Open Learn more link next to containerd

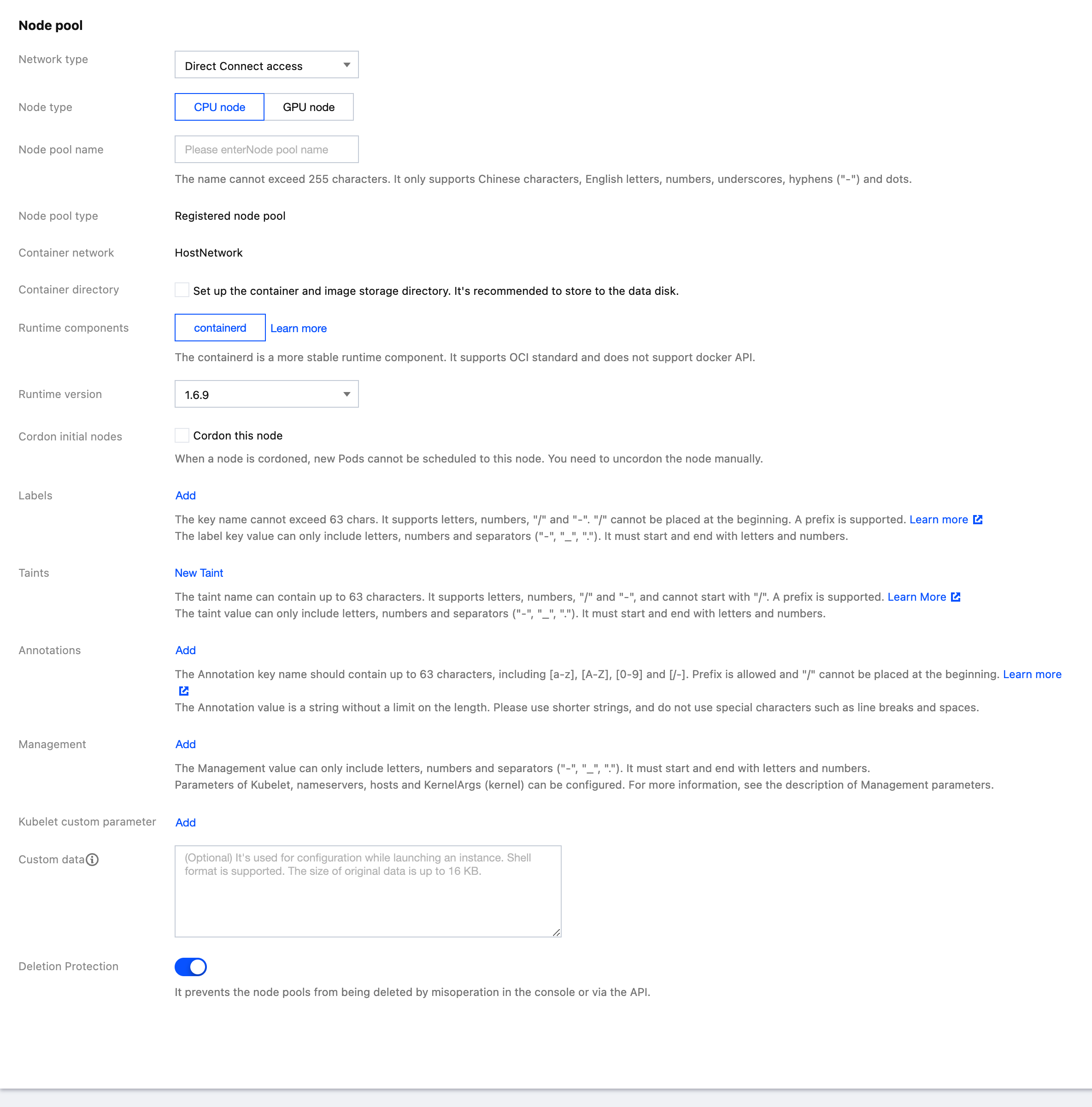point(298,328)
